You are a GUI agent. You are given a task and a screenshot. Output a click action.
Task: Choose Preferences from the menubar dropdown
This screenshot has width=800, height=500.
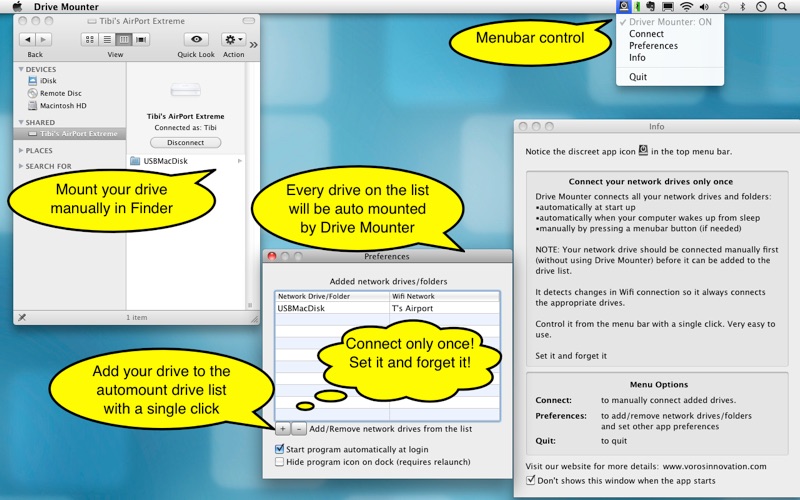[x=653, y=46]
